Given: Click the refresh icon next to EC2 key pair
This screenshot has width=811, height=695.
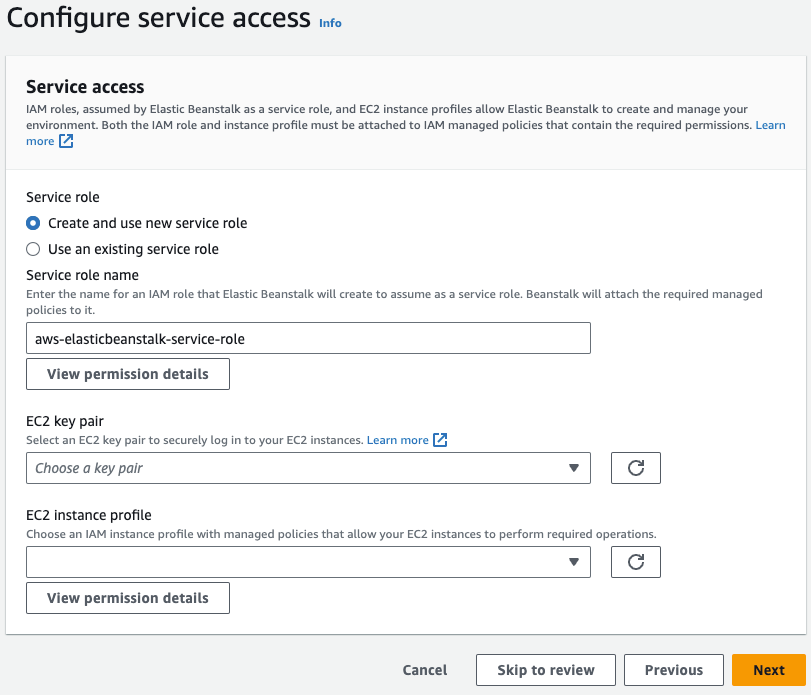Looking at the screenshot, I should (x=635, y=467).
